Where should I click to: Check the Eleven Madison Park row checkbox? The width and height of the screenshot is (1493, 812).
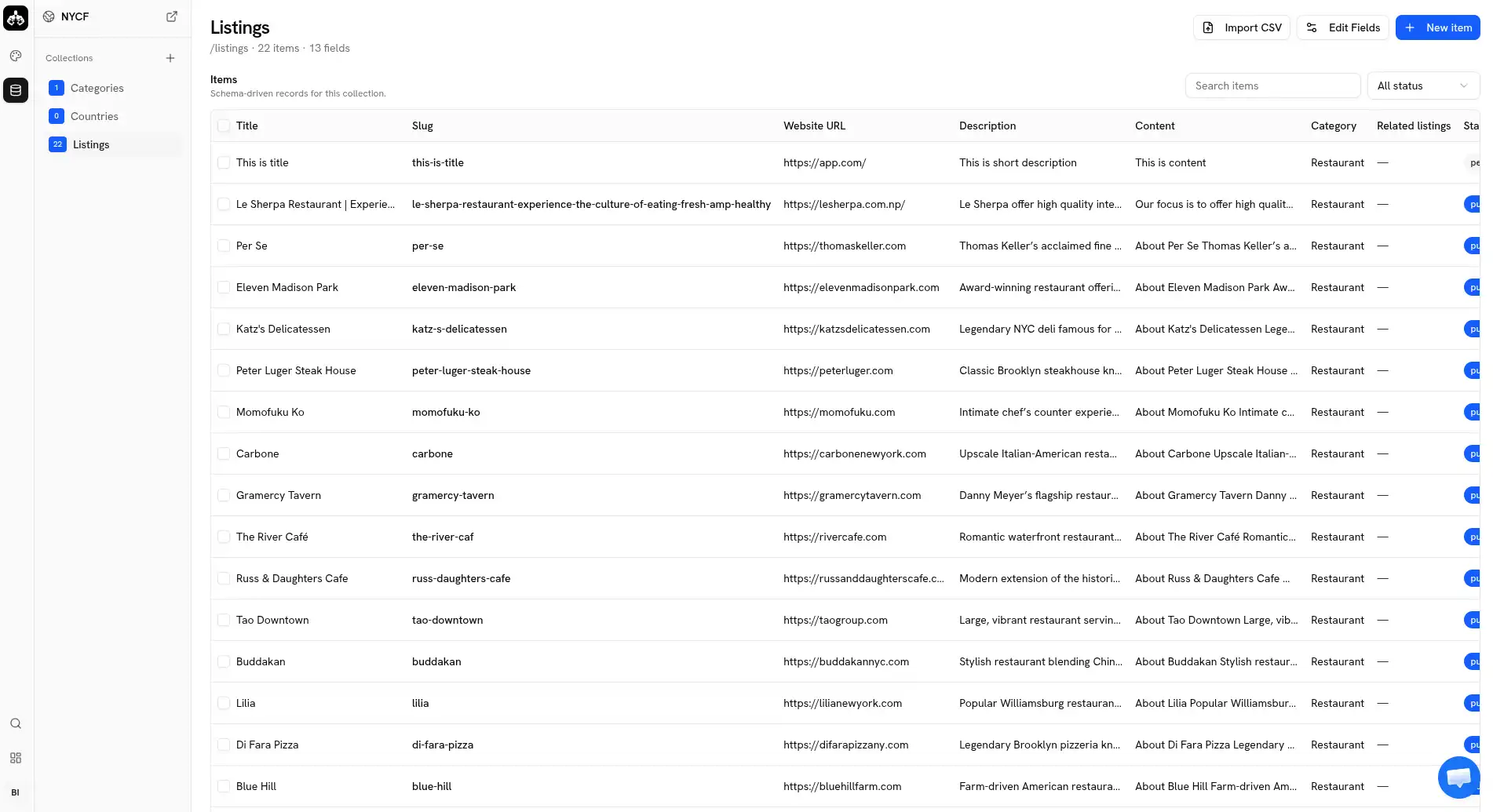click(224, 287)
